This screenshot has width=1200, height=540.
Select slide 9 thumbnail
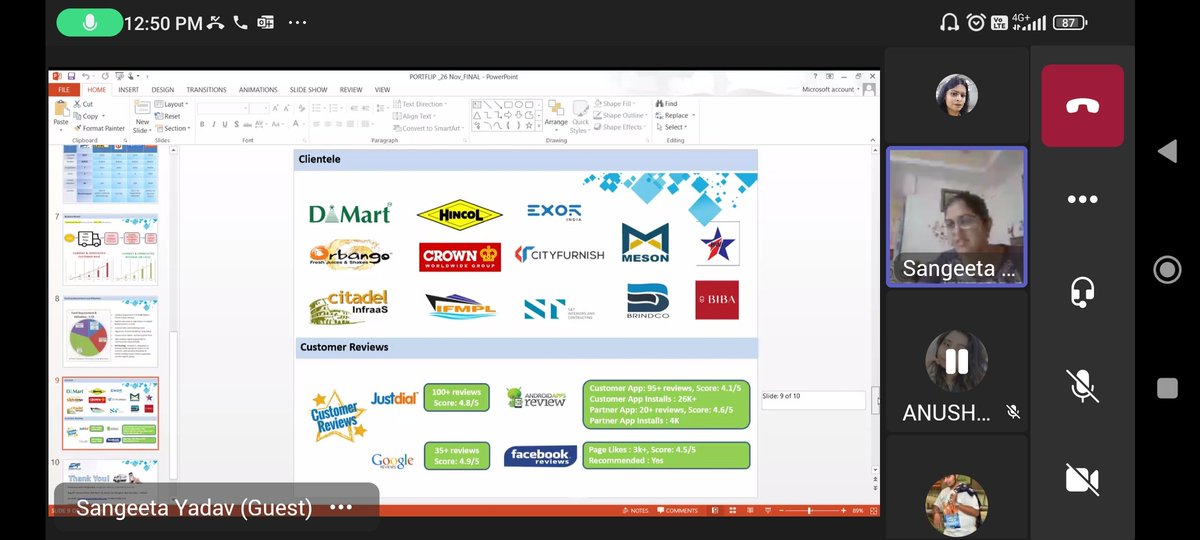[110, 414]
